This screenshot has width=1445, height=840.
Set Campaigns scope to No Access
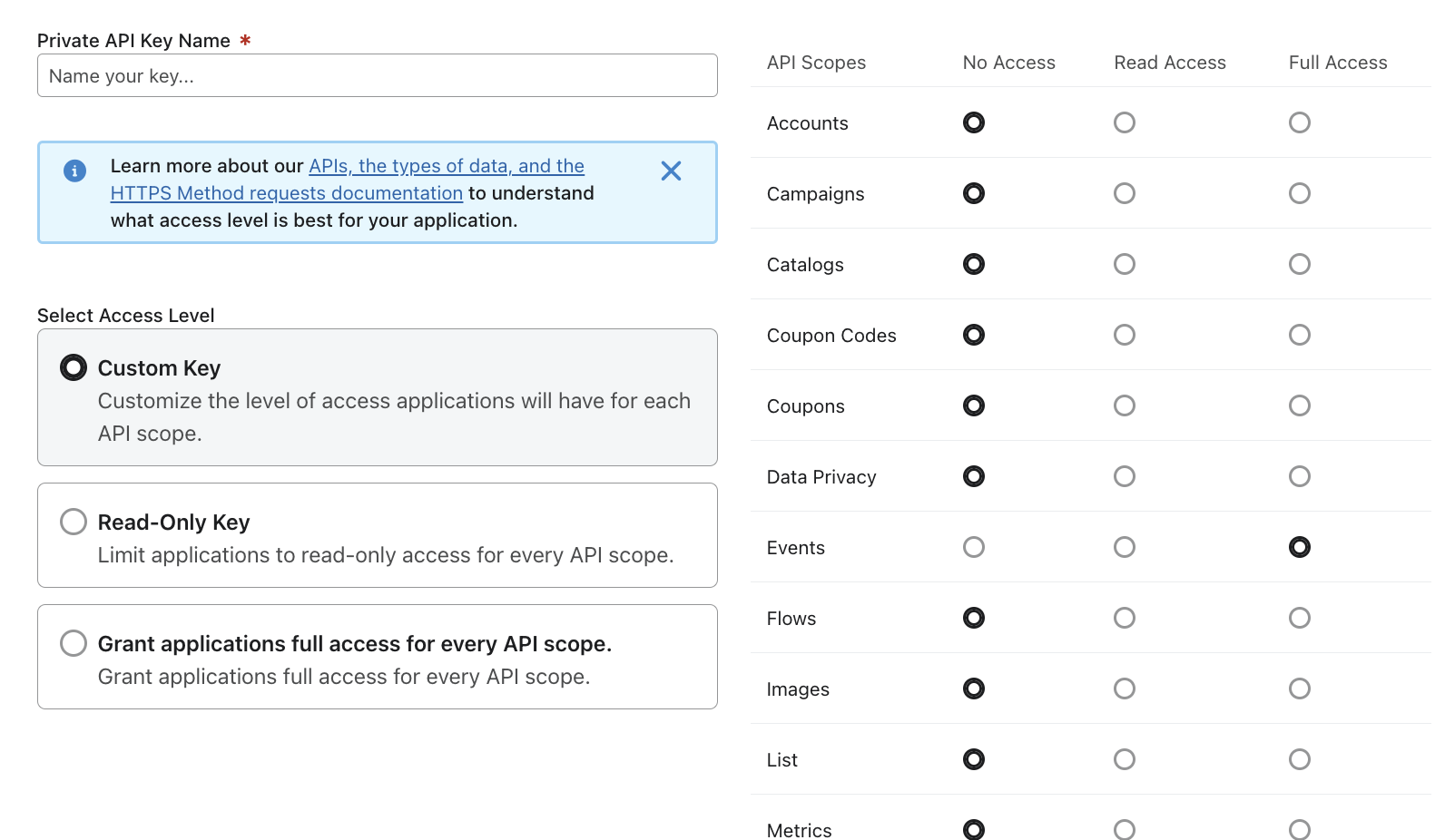(974, 193)
